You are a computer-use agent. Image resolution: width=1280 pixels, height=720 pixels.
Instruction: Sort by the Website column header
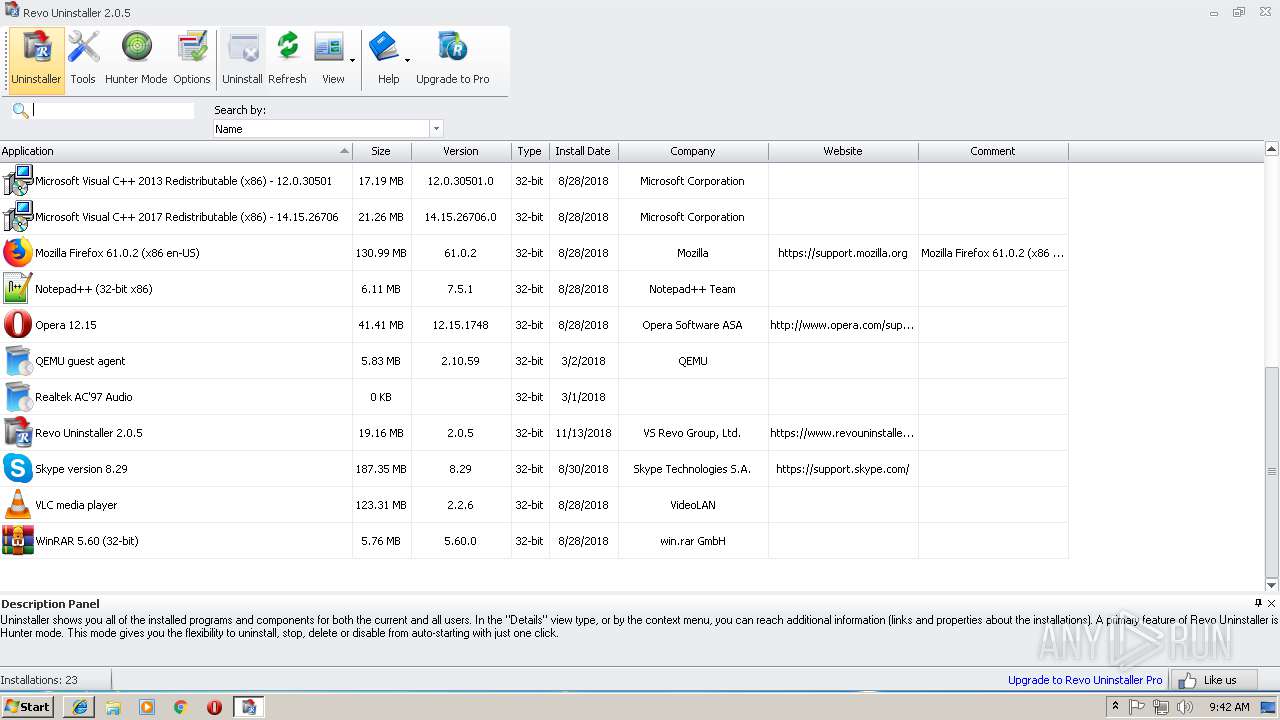(843, 151)
